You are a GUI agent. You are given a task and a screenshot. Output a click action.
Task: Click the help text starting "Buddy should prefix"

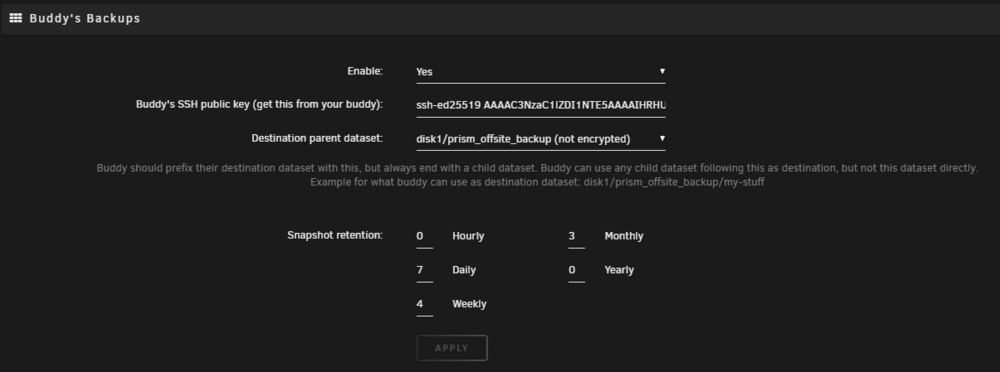[x=537, y=168]
